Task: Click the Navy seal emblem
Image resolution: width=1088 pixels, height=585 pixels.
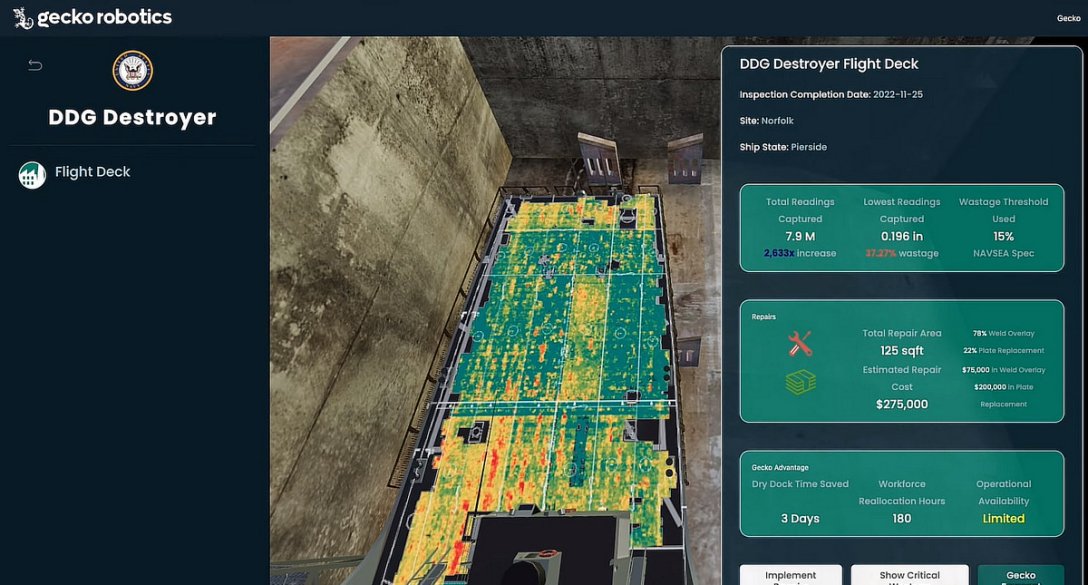Action: [x=133, y=71]
